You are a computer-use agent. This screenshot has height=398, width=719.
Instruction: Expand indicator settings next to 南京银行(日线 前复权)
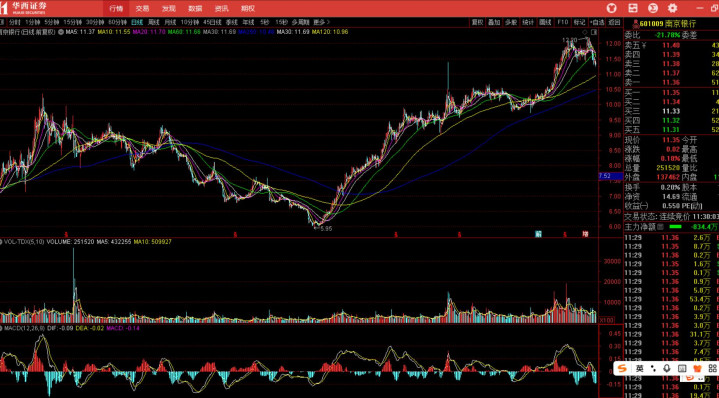[61, 32]
